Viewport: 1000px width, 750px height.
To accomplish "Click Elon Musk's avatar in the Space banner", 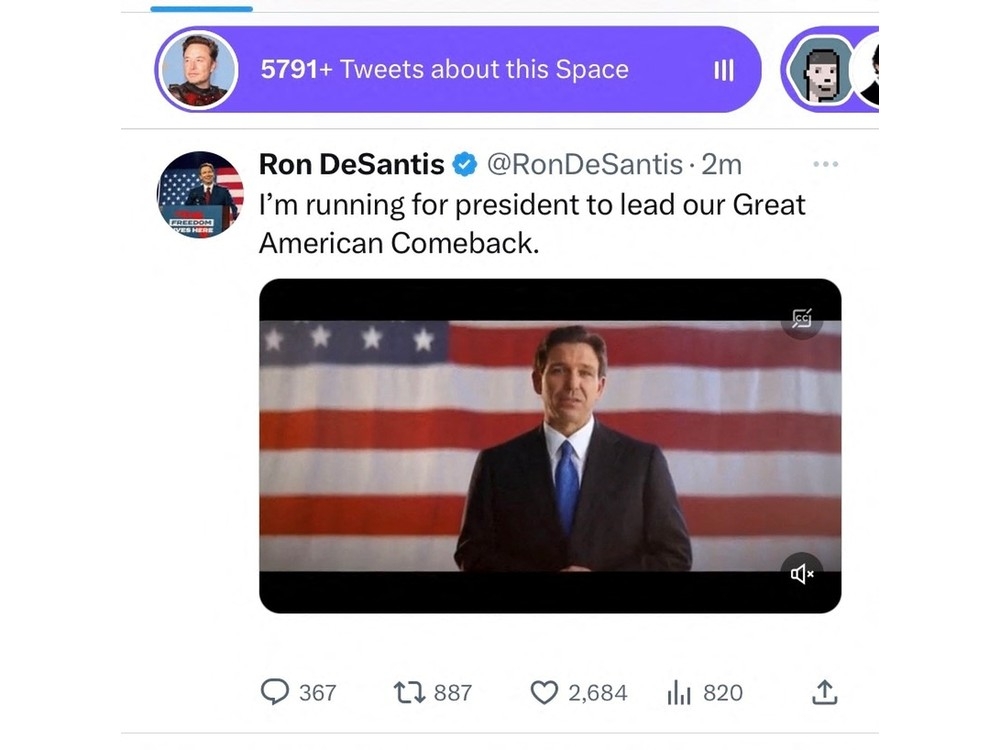I will click(198, 69).
